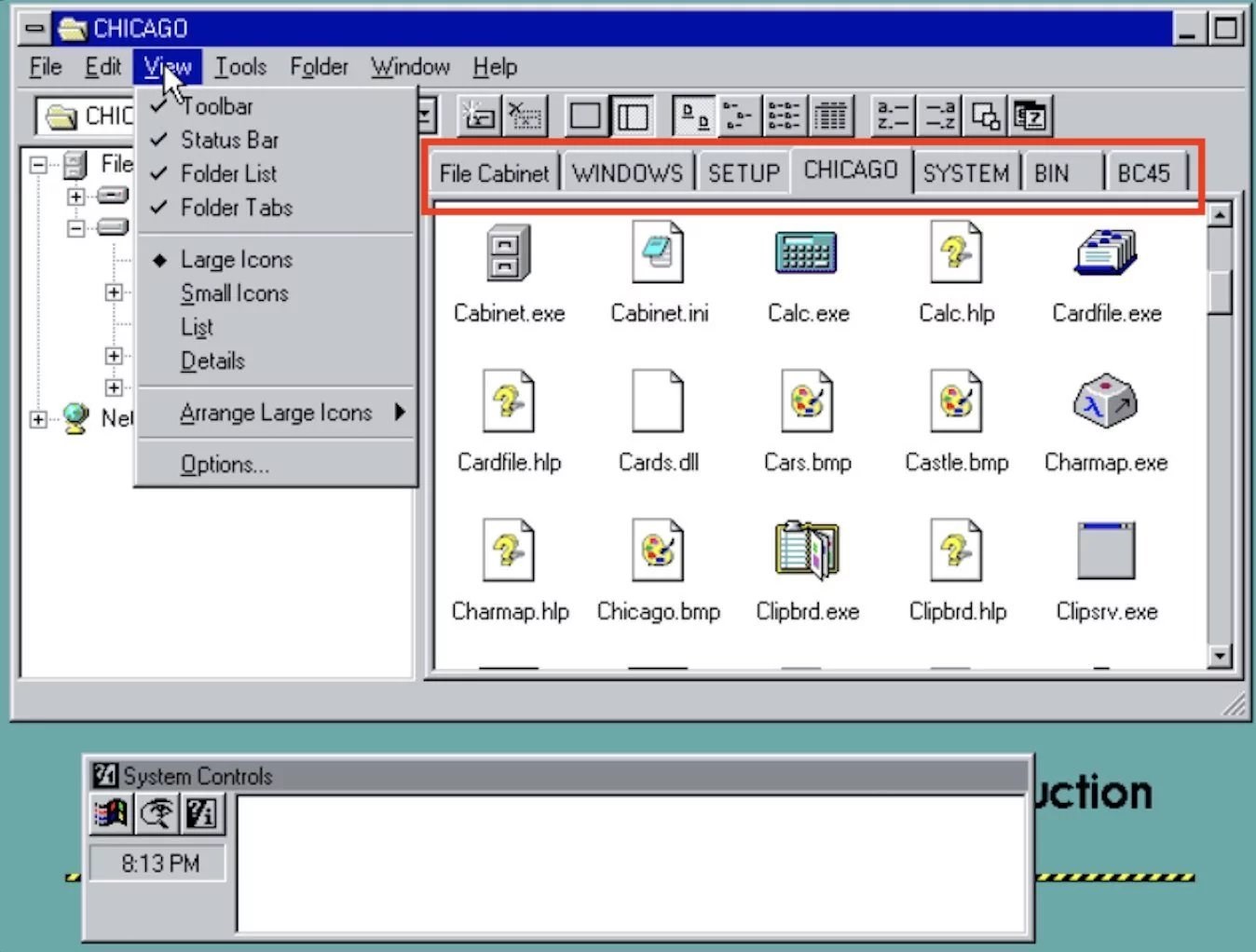This screenshot has height=952, width=1256.
Task: Open the Tools menu
Action: [240, 67]
